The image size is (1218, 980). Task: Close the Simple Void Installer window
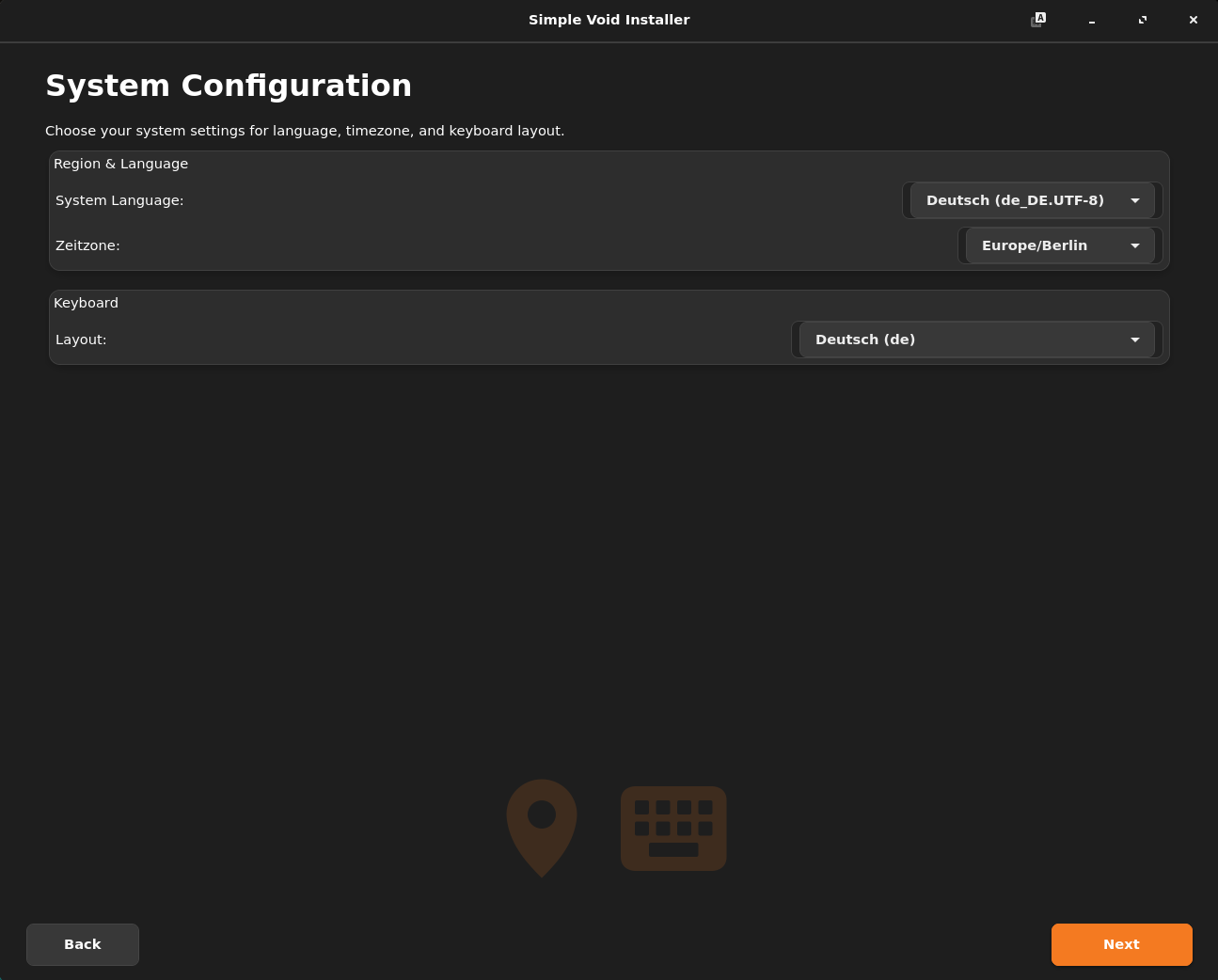tap(1193, 20)
